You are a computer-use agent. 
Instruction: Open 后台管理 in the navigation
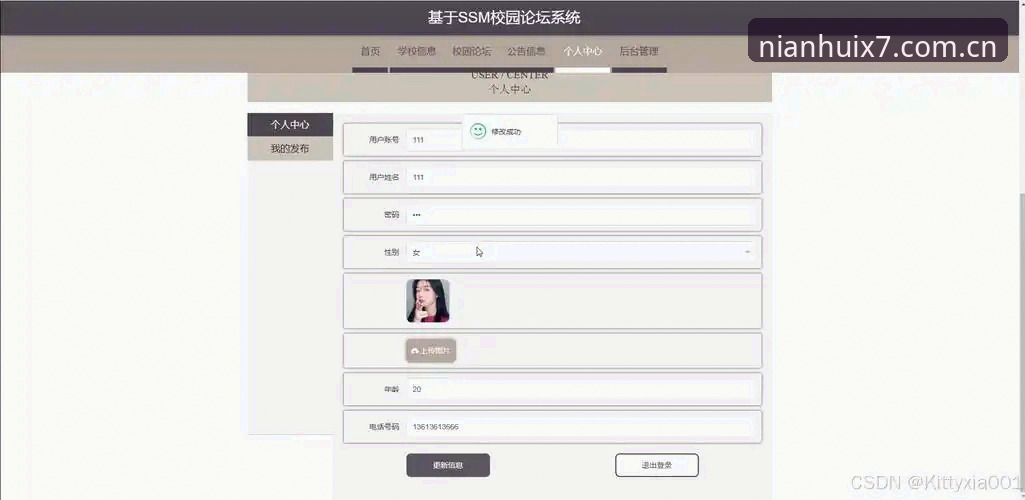pos(639,51)
